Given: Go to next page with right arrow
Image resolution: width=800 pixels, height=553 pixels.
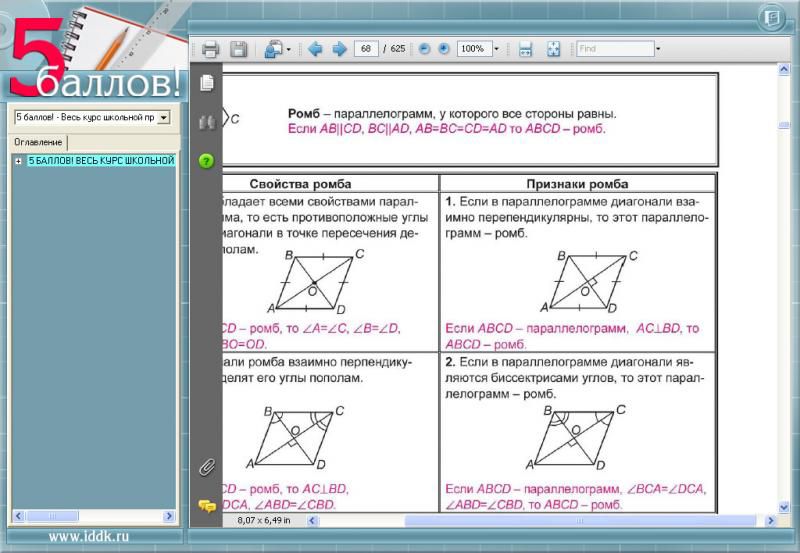Looking at the screenshot, I should (339, 49).
